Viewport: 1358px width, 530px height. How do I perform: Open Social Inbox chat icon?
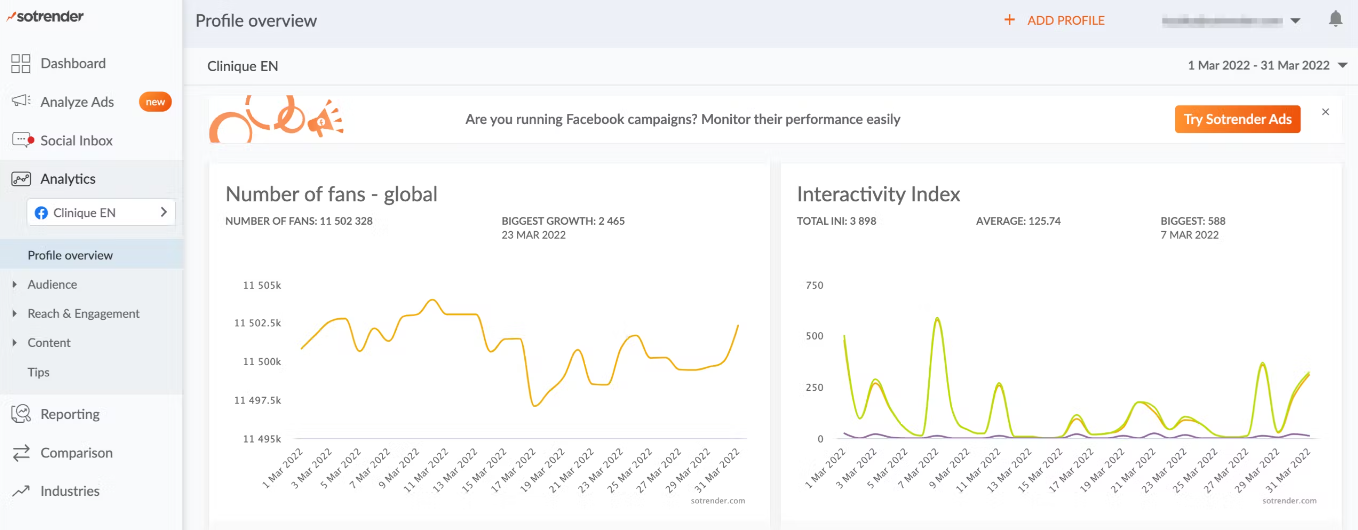pyautogui.click(x=22, y=141)
